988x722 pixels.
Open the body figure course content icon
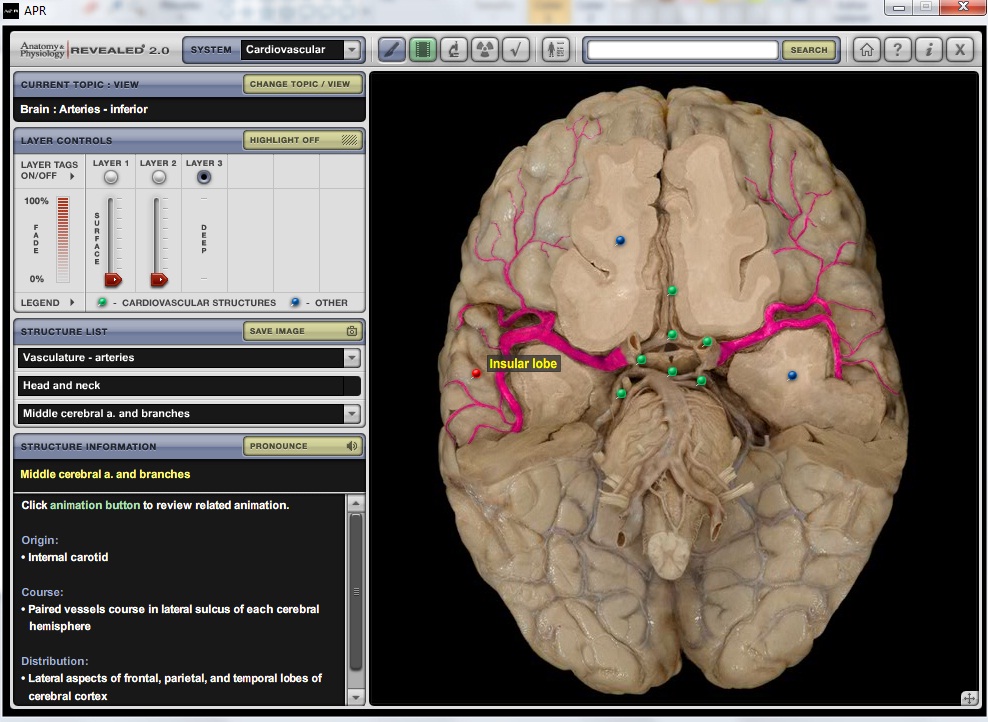click(556, 50)
